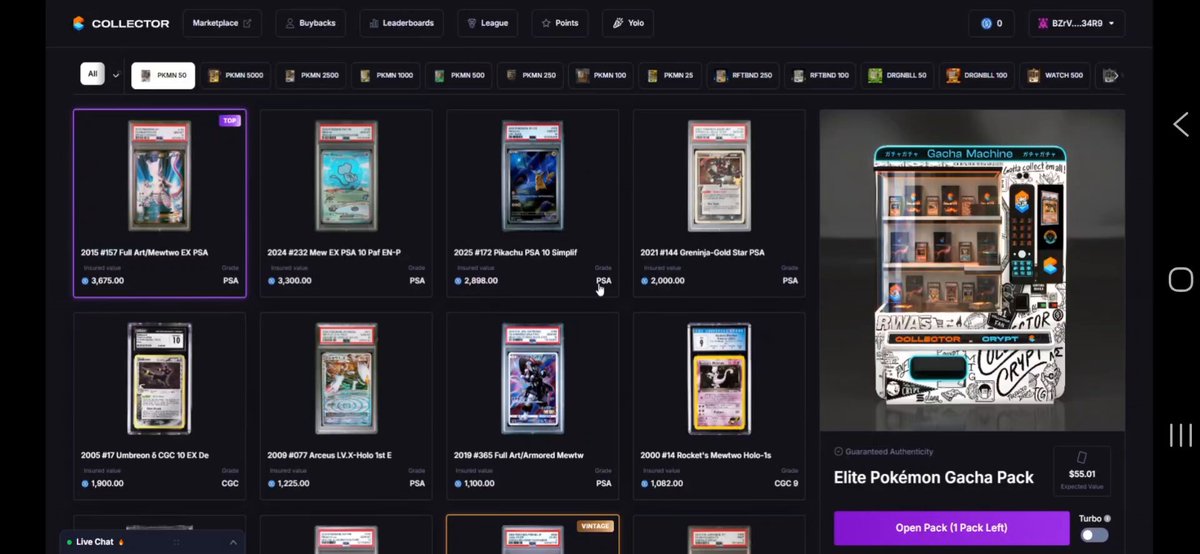Open the Greninja-Gold Star card thumbnail

719,177
